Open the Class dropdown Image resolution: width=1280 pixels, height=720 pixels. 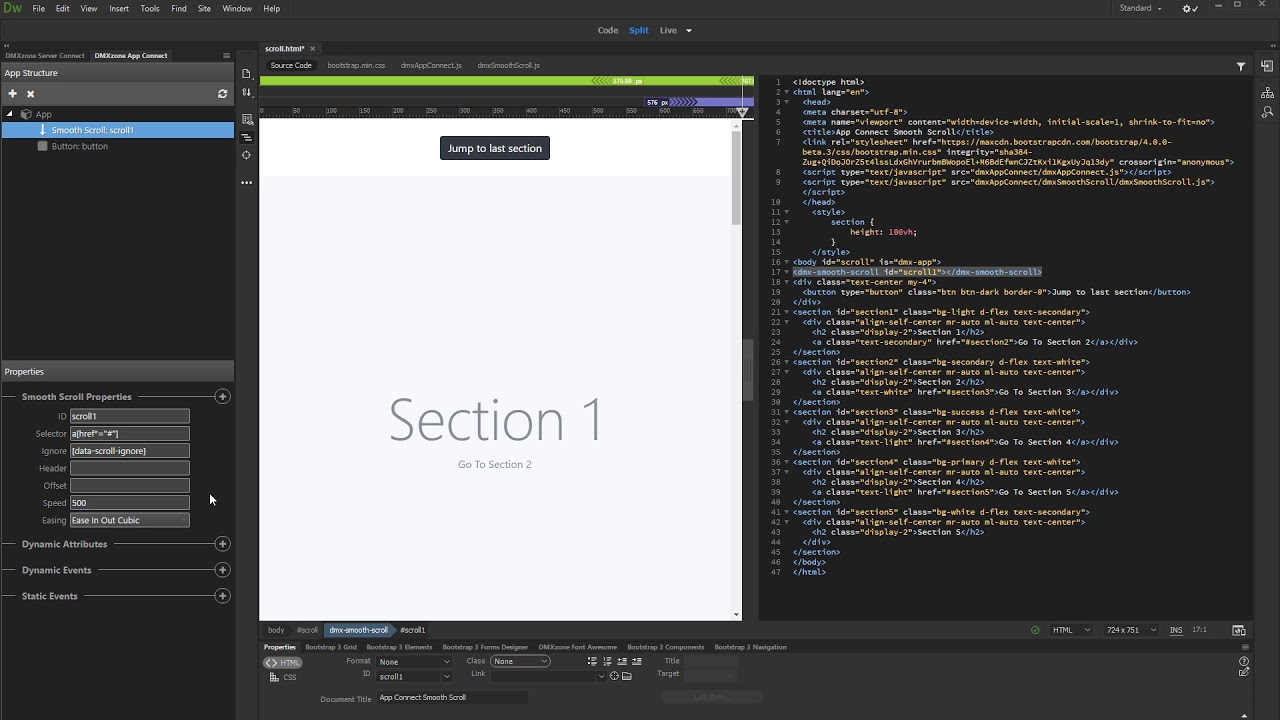(520, 661)
